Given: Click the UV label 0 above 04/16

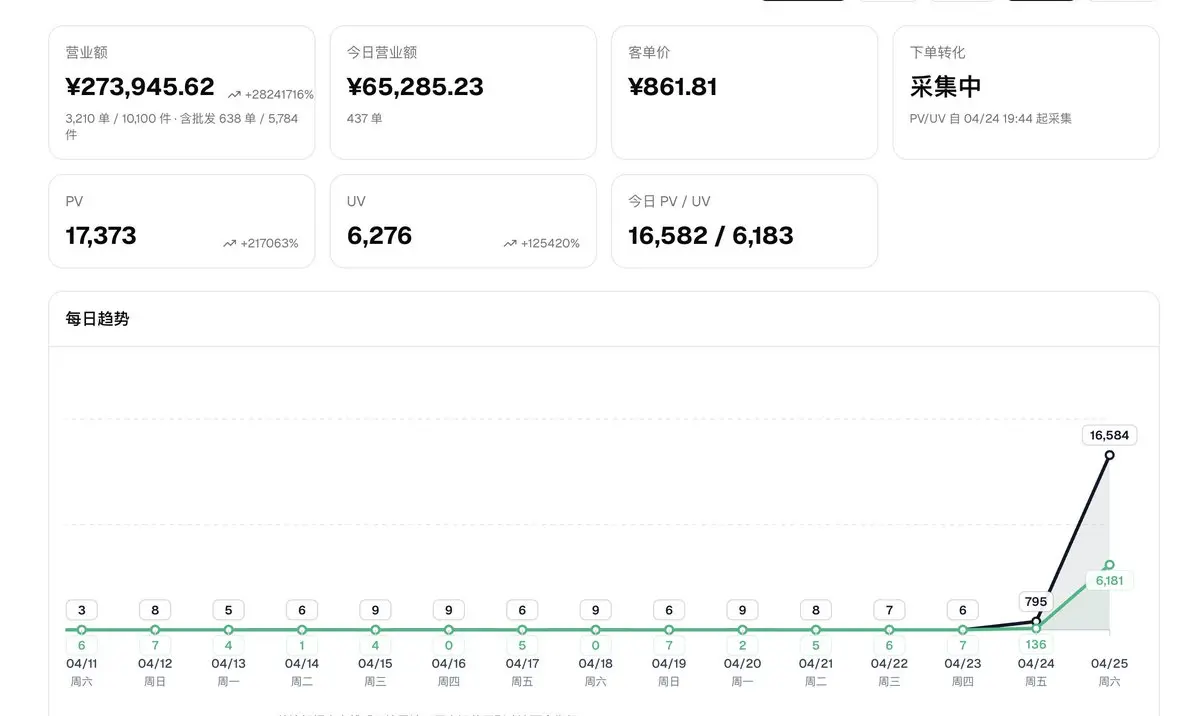Looking at the screenshot, I should (449, 645).
